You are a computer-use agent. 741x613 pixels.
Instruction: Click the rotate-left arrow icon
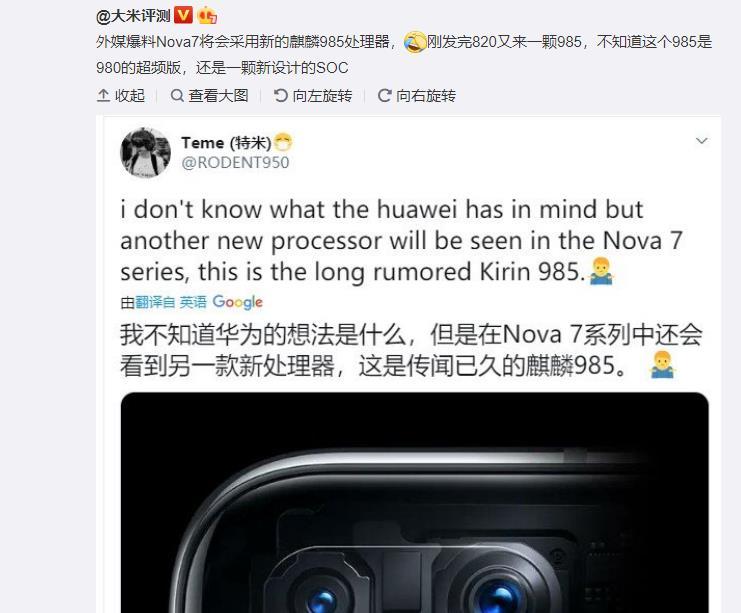click(x=281, y=95)
